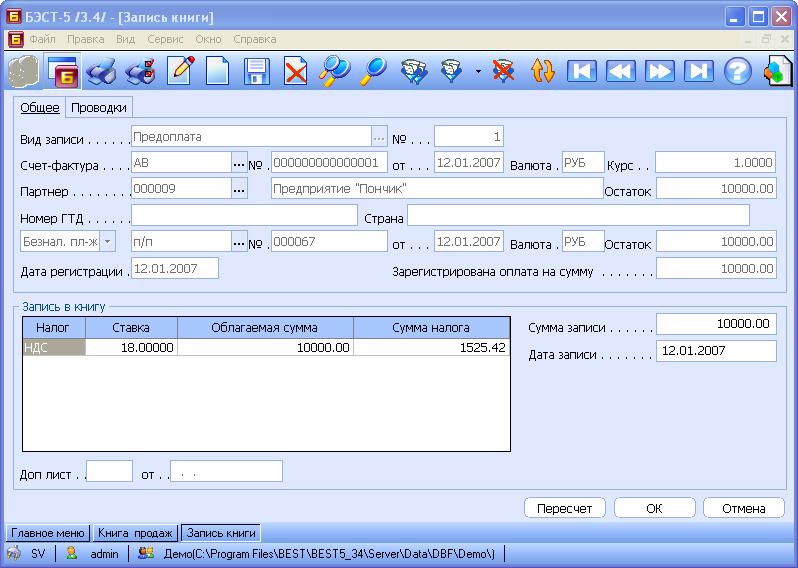
Task: Click the BEST window icon in toolbar
Action: tap(62, 71)
